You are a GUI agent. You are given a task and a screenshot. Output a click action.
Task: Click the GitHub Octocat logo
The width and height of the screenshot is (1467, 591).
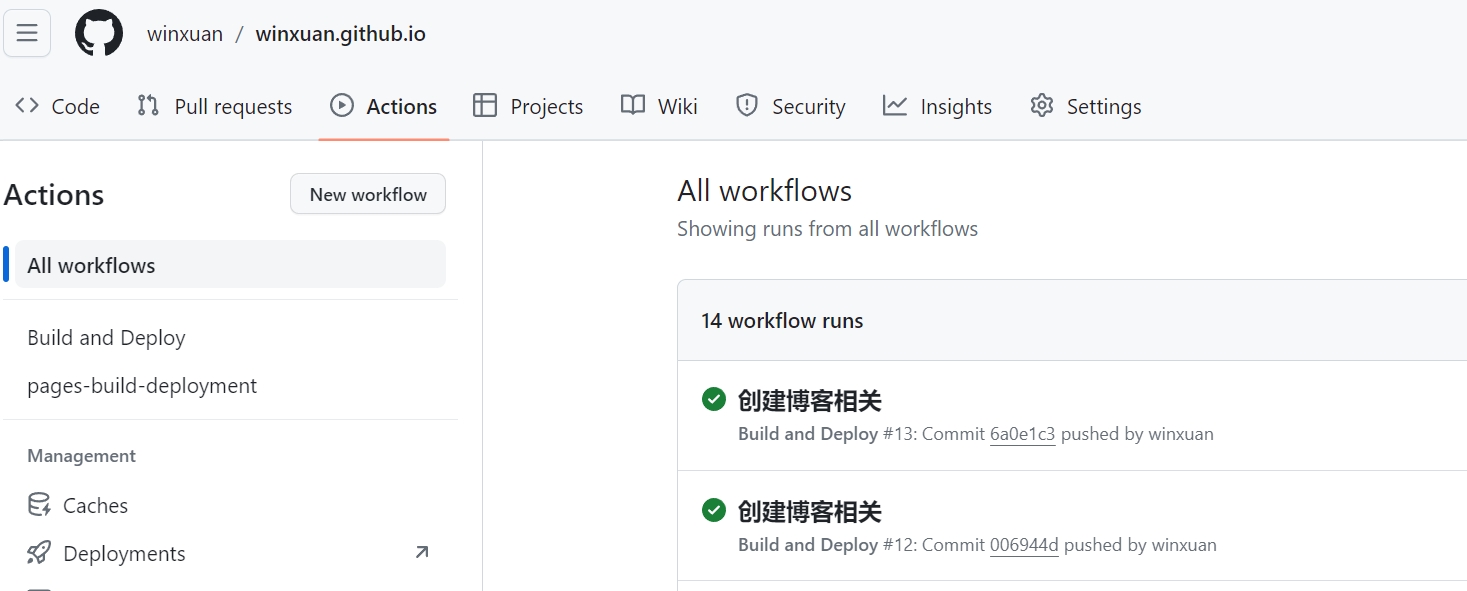(x=99, y=33)
